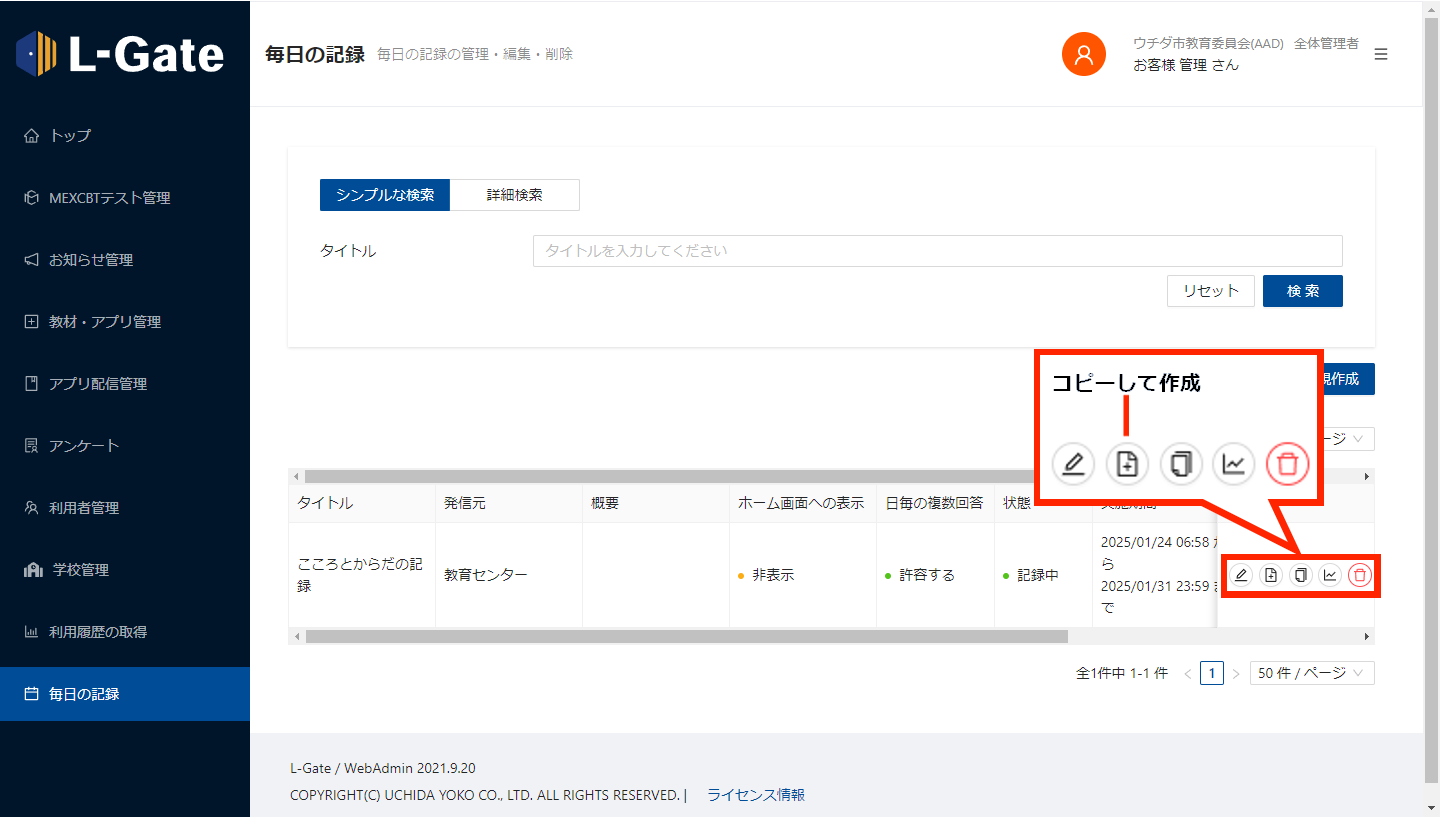Click the 検索 button
Screen dimensions: 1440x817
point(1302,291)
